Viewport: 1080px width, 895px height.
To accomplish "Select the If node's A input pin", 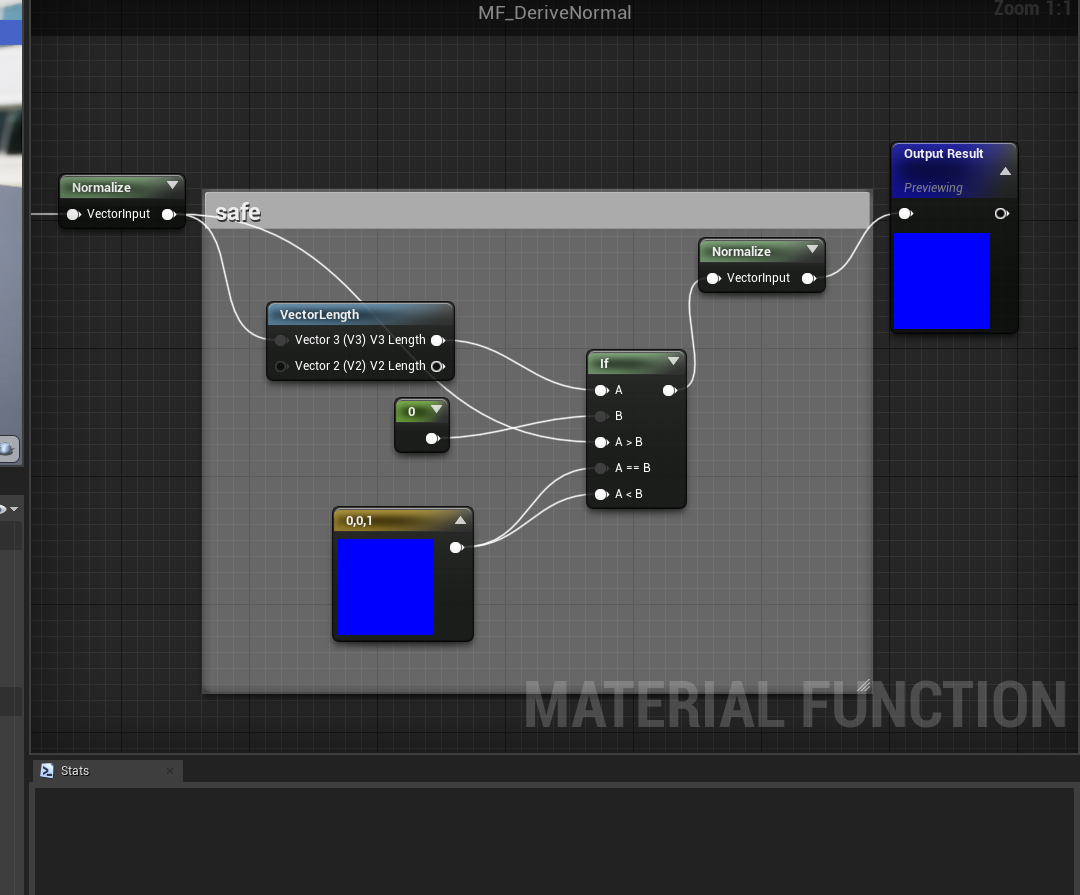I will [x=601, y=391].
